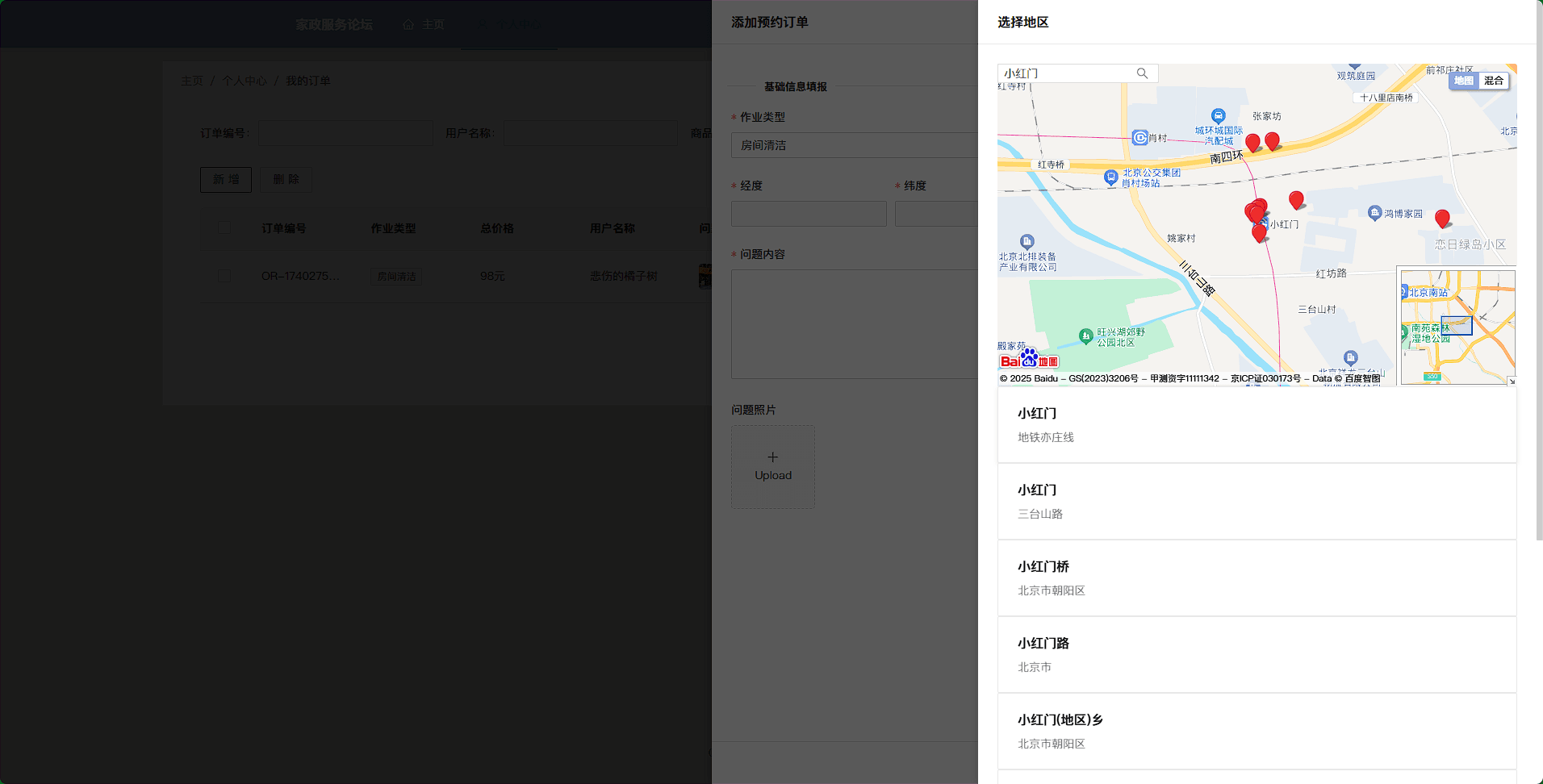Select result 小红门(地区)乡

coord(1257,732)
